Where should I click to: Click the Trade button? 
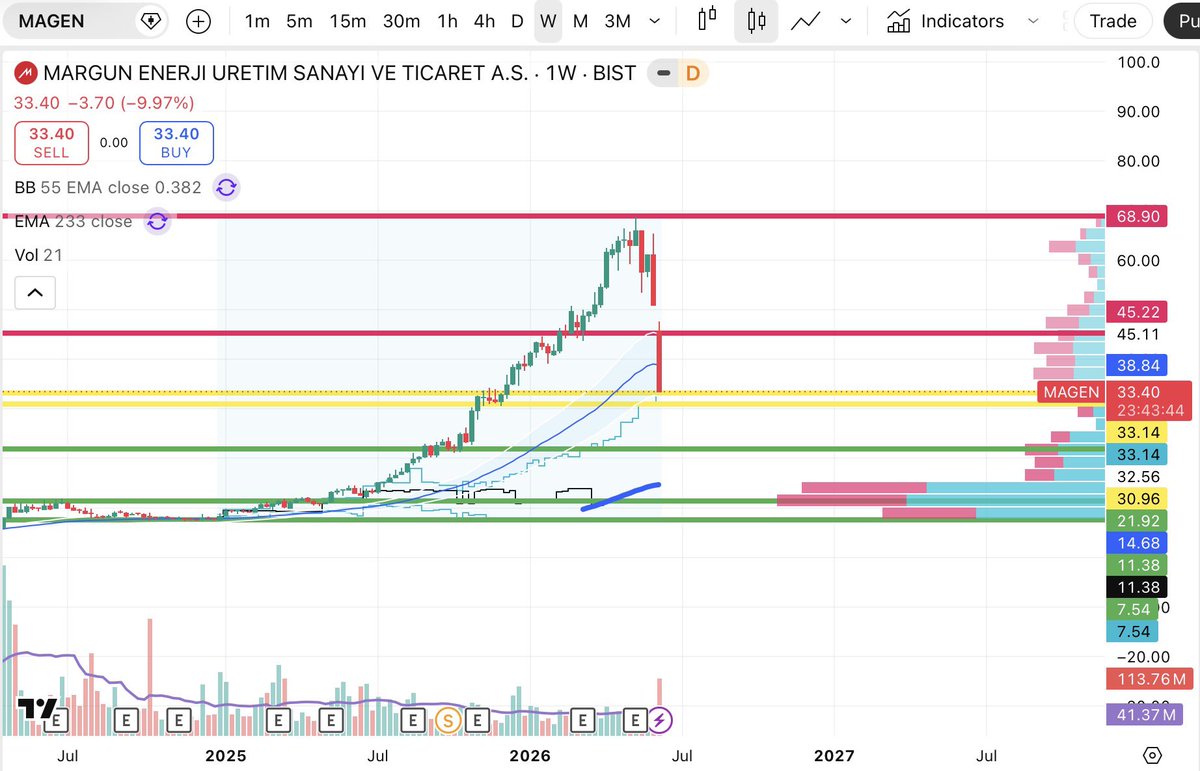click(x=1112, y=21)
